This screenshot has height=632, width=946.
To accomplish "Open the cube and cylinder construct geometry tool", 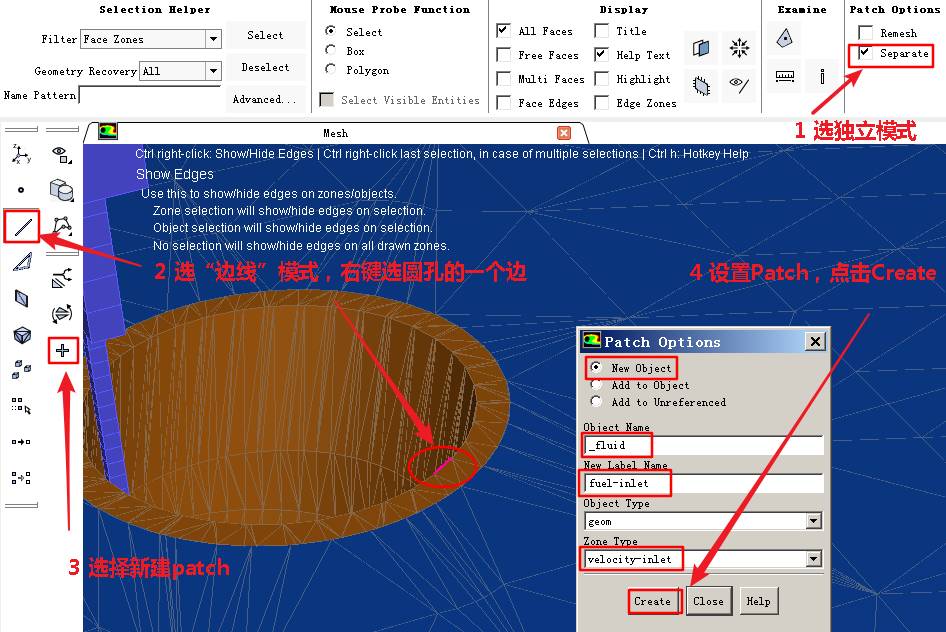I will click(x=62, y=190).
